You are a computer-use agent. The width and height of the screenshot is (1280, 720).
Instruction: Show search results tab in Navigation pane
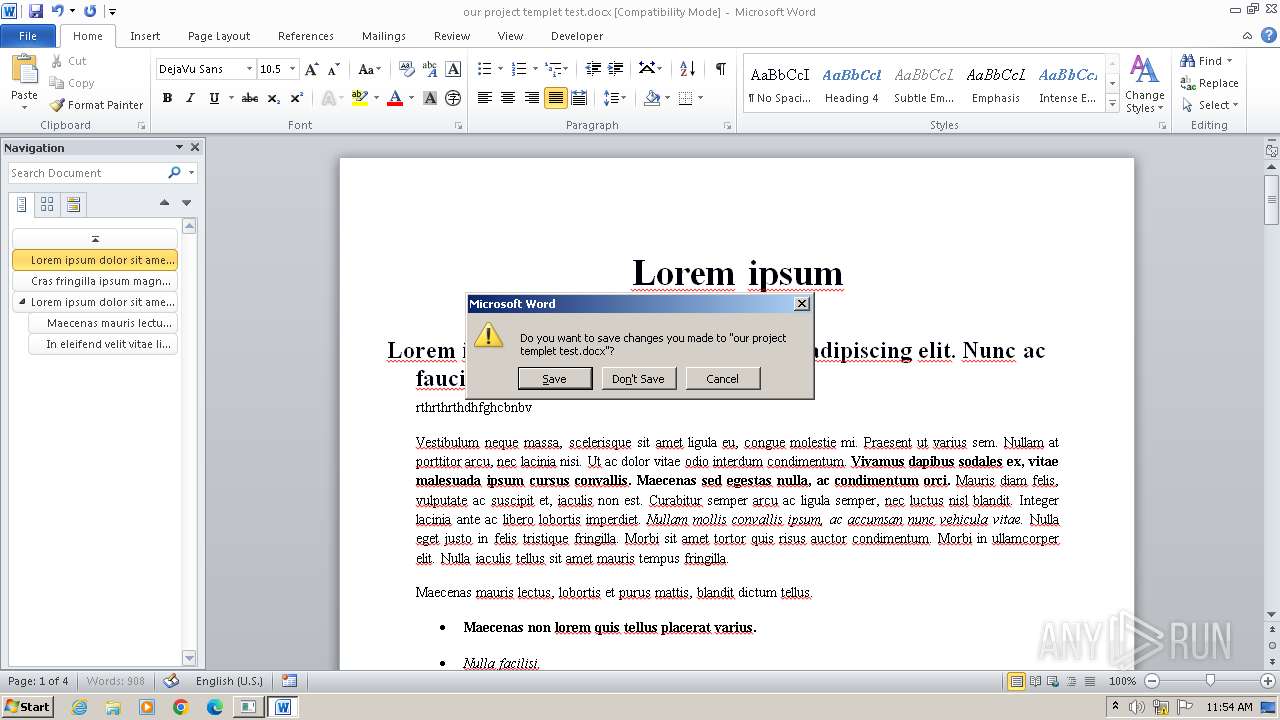coord(73,204)
